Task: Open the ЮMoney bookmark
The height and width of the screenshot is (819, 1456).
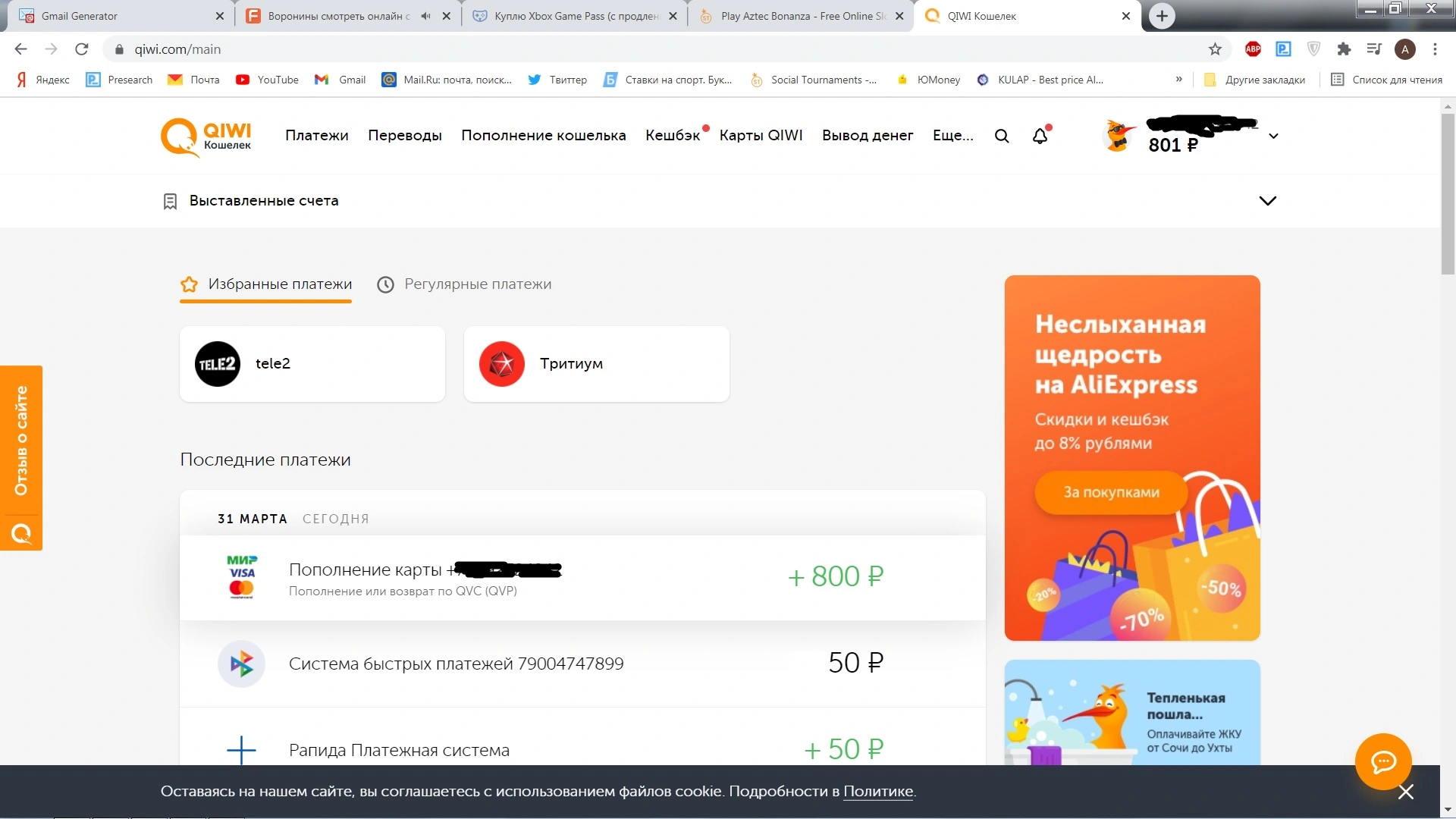Action: [x=928, y=80]
